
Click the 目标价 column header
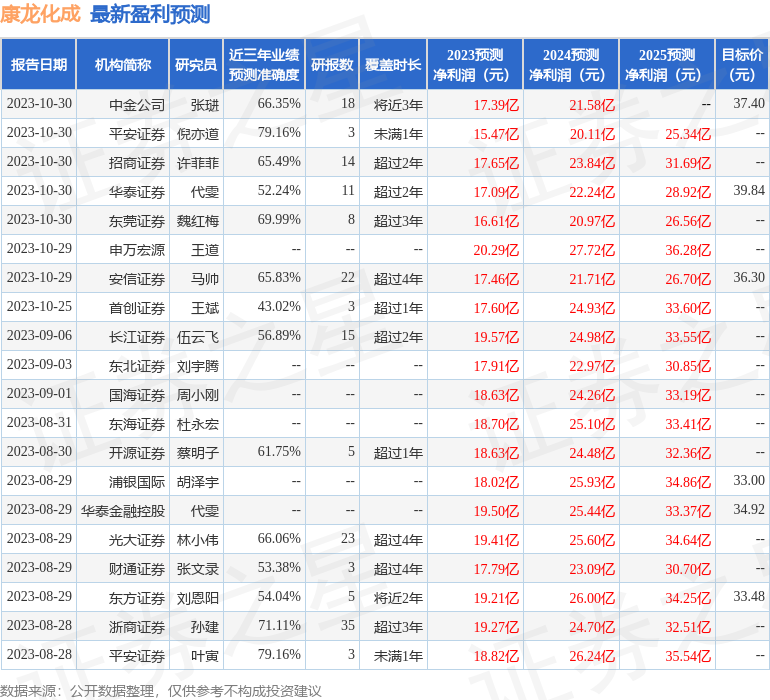pyautogui.click(x=742, y=64)
